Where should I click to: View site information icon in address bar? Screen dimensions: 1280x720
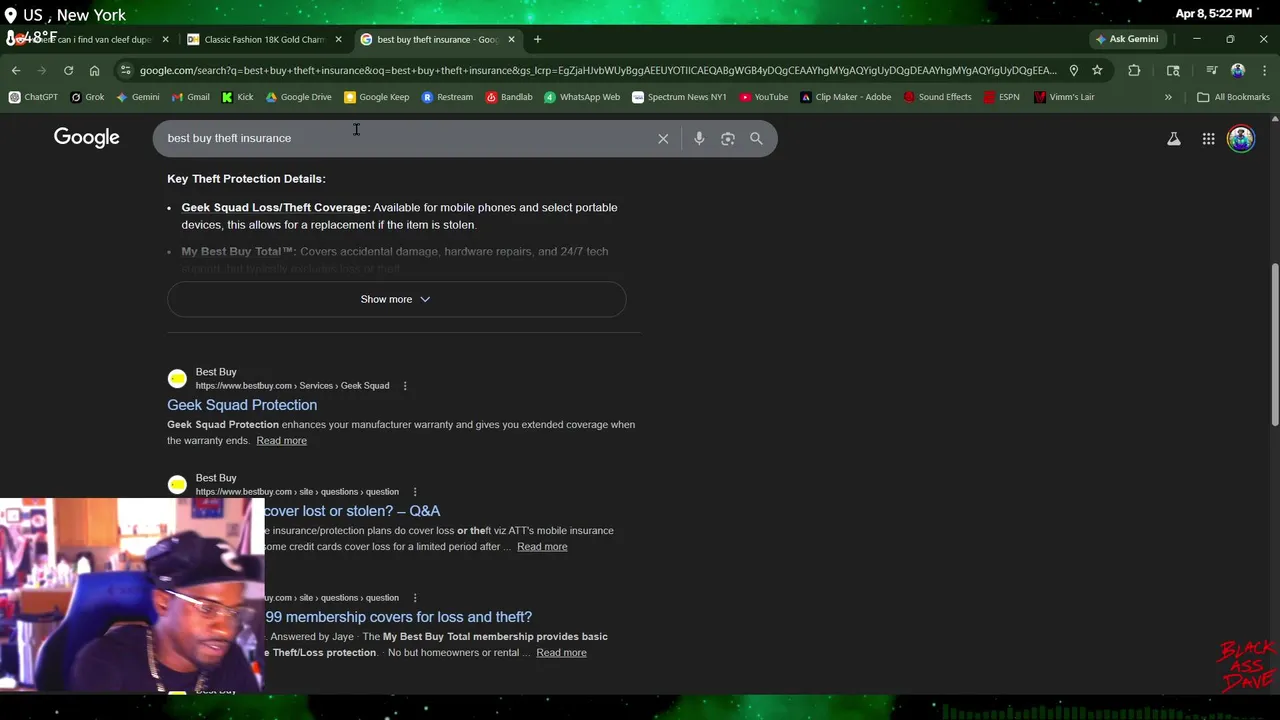(125, 70)
